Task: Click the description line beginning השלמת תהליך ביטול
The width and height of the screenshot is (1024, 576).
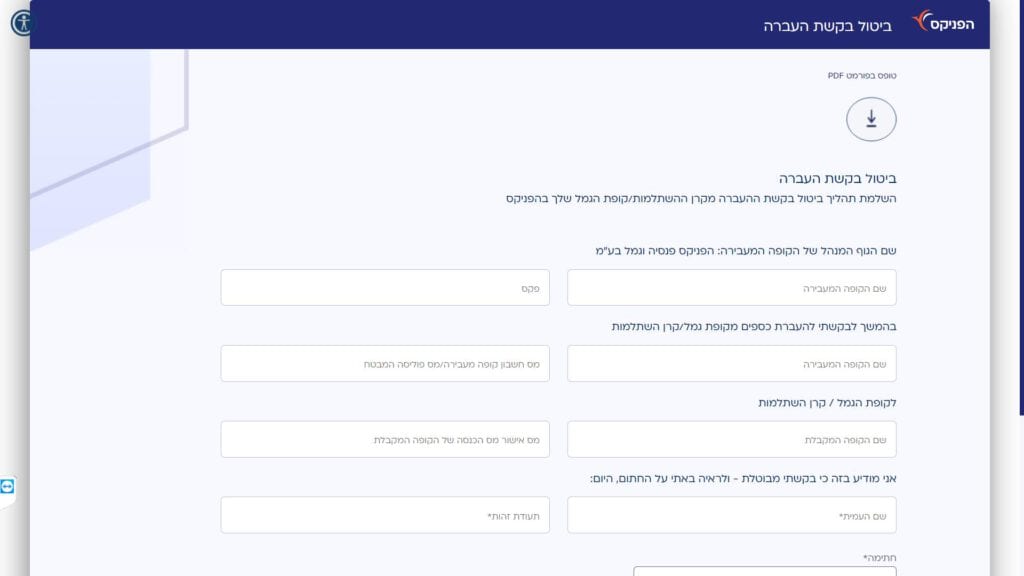Action: tap(701, 199)
